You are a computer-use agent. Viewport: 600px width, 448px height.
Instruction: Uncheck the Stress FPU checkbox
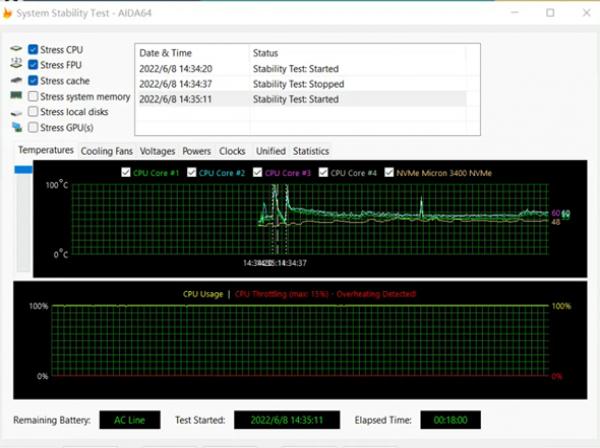point(33,65)
